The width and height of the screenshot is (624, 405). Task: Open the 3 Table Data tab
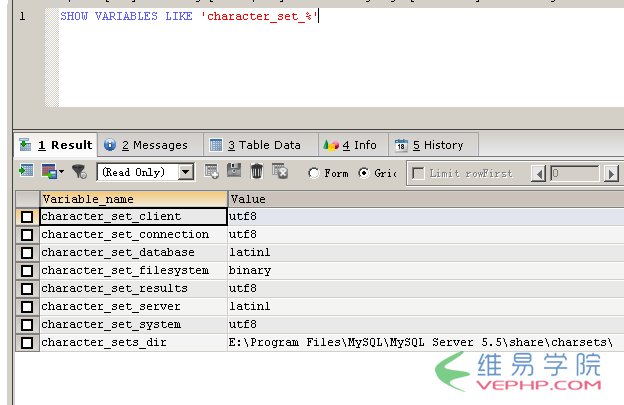click(x=261, y=145)
